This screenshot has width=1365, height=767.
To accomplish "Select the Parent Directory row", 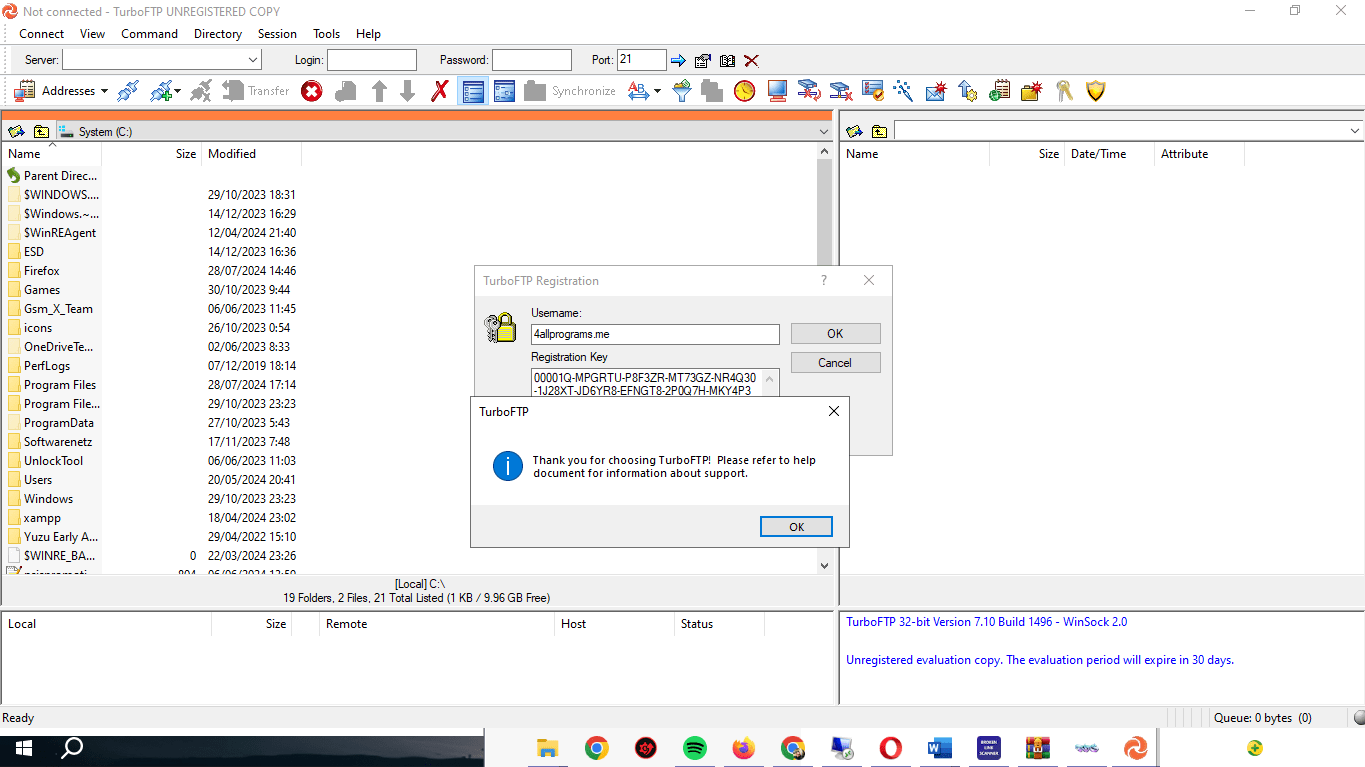I will coord(54,176).
